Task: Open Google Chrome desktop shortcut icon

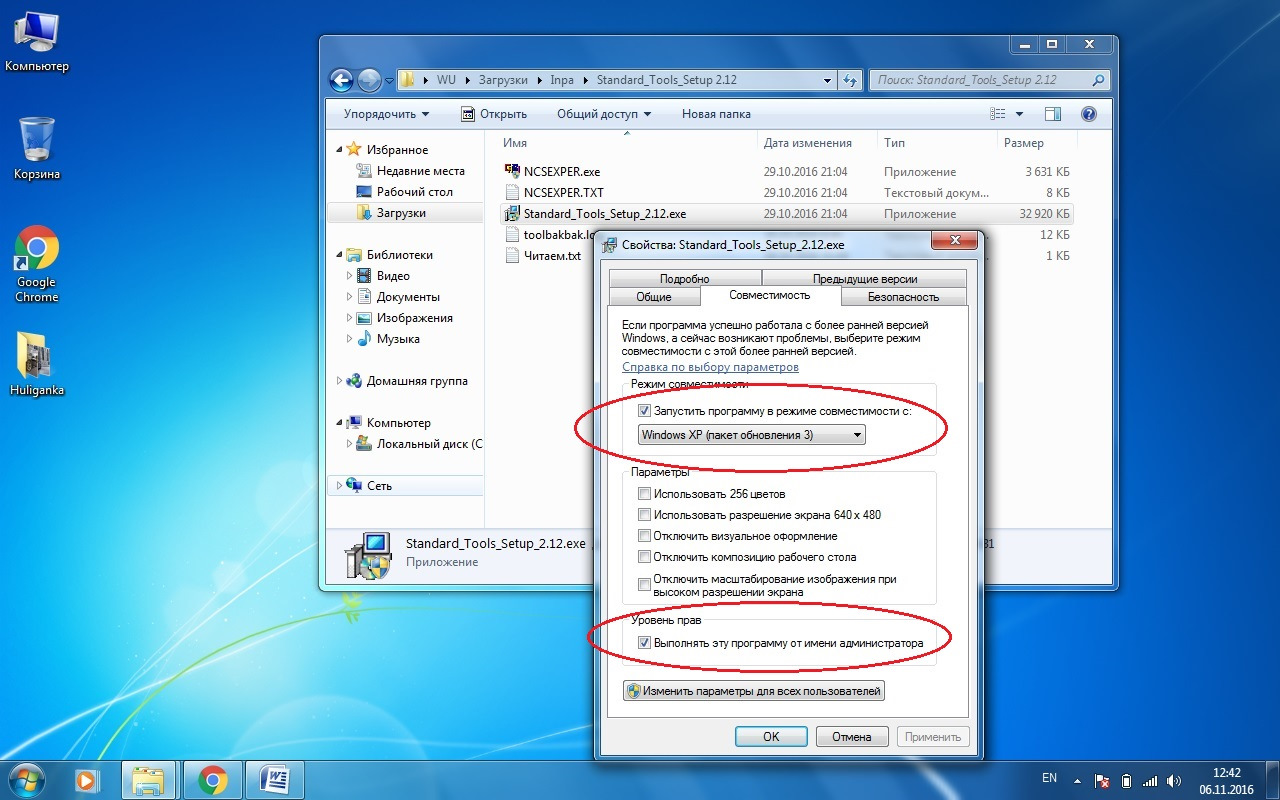Action: click(36, 249)
